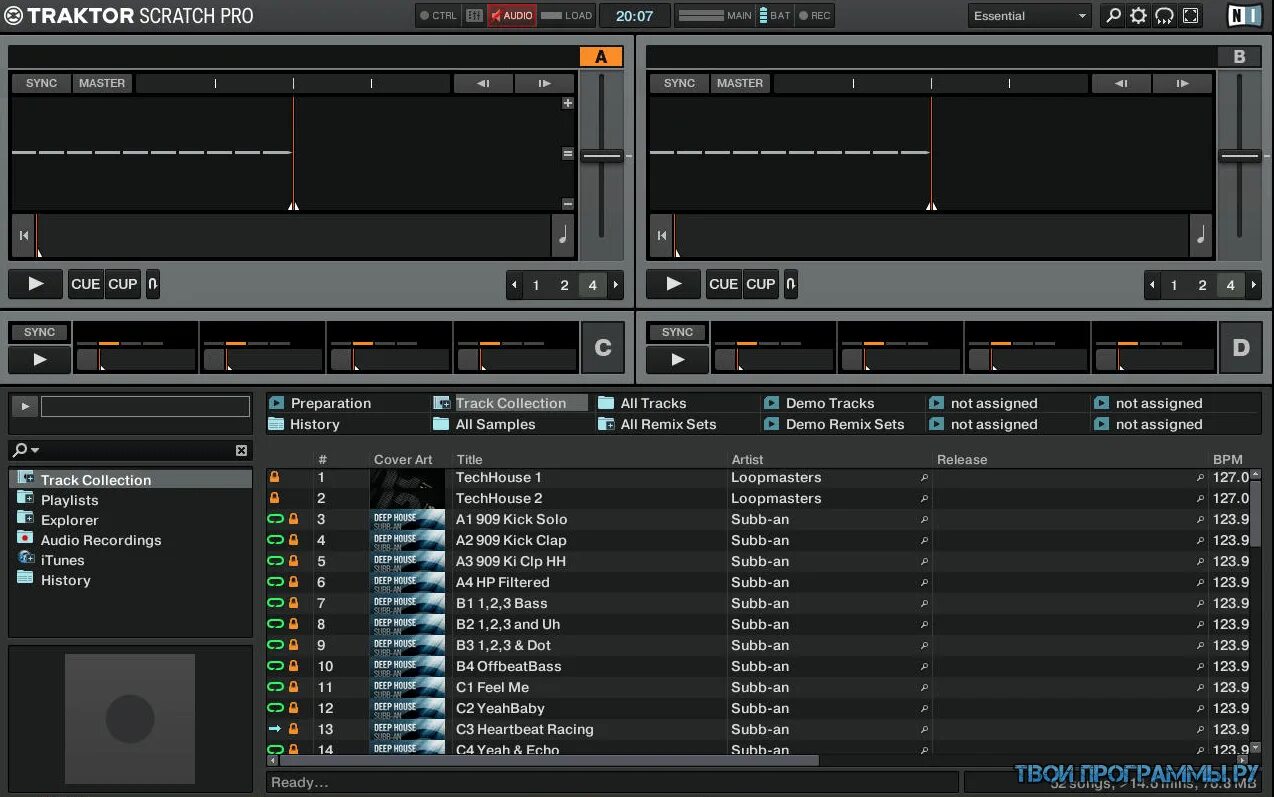Click the Deck D letter button
1274x797 pixels.
coord(1241,348)
